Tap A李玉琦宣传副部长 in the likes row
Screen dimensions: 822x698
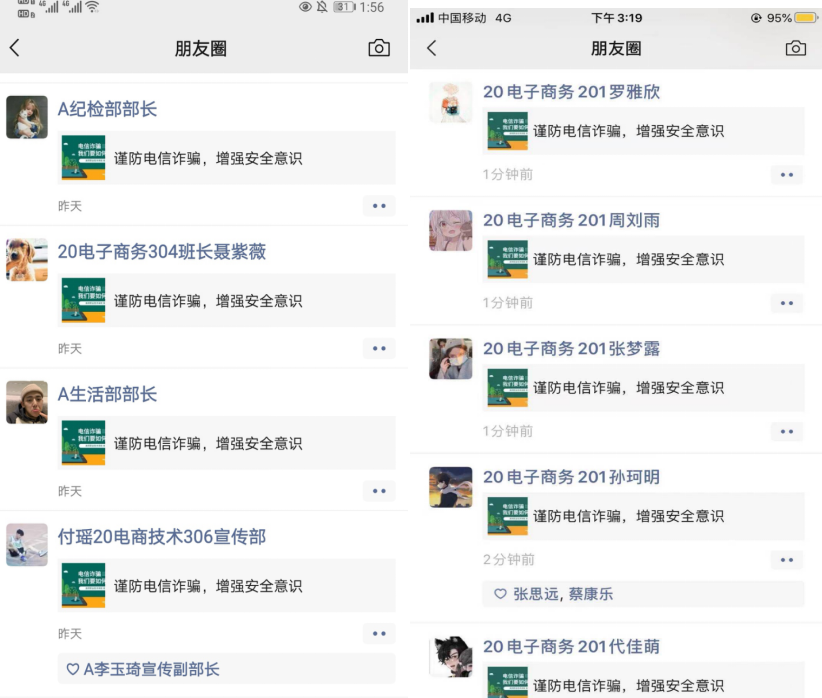point(151,669)
